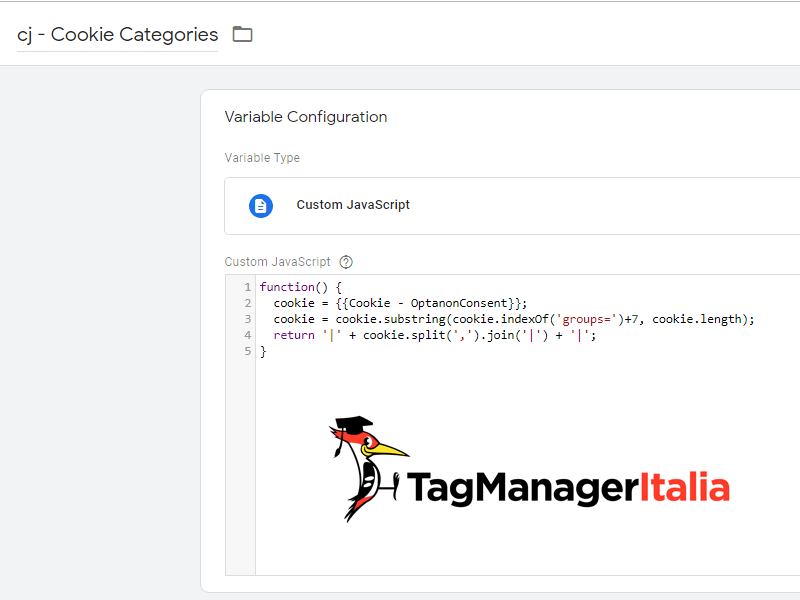
Task: Click code line with cookie.substring indexOf
Action: point(514,319)
